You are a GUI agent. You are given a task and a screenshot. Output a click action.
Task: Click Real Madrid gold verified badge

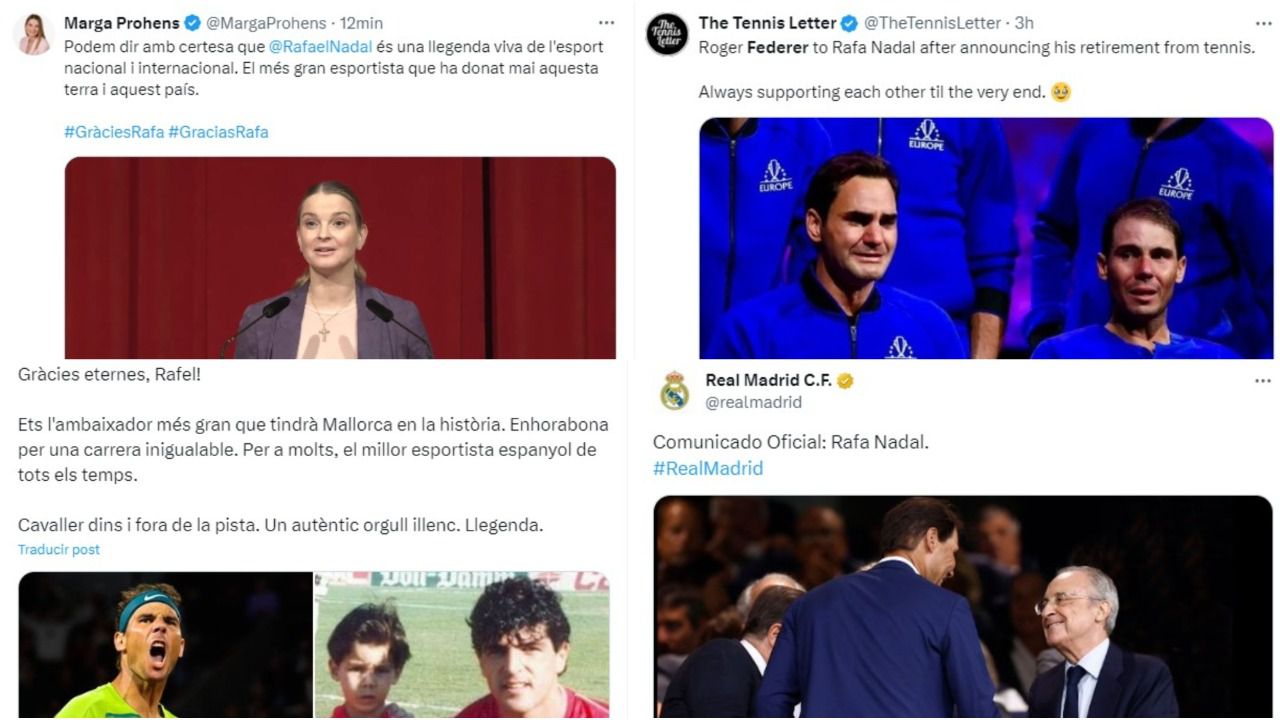coord(845,381)
